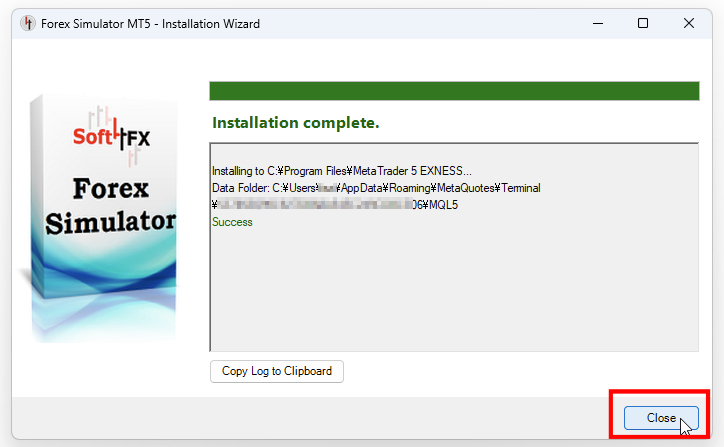Click the 'Data Folder' log line
The height and width of the screenshot is (447, 724).
[376, 188]
